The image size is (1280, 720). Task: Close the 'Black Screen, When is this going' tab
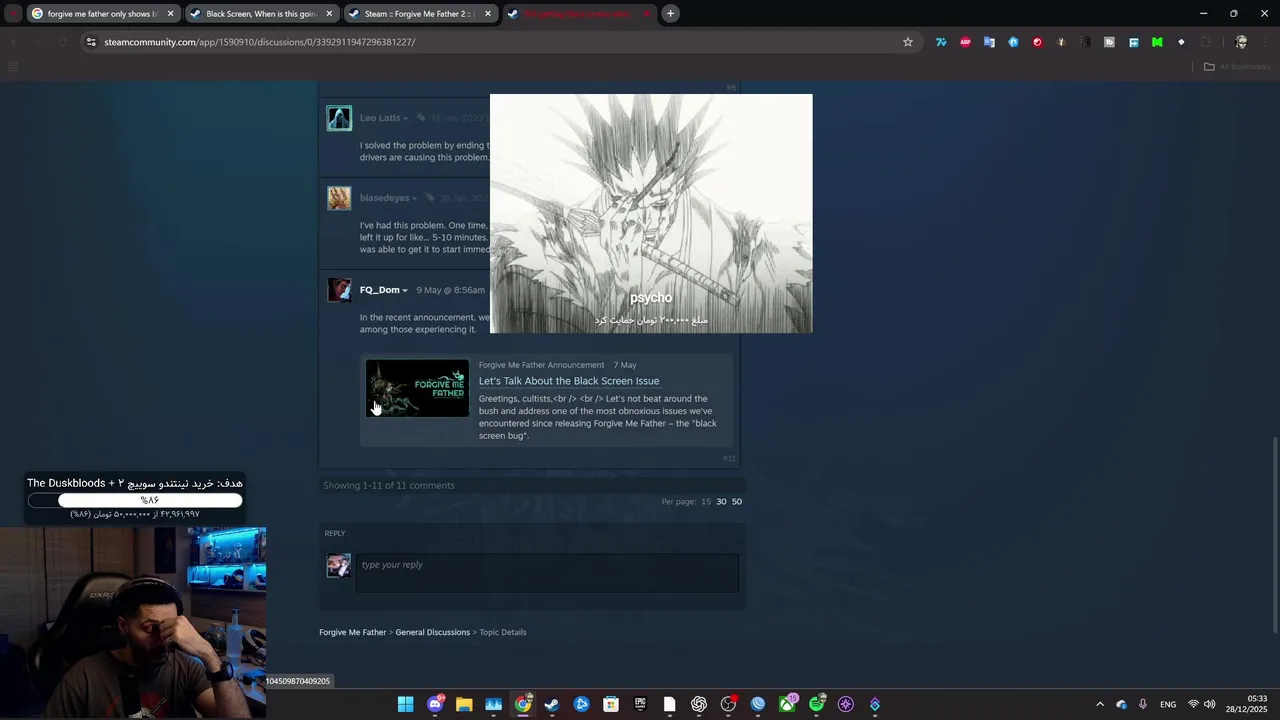tap(329, 14)
